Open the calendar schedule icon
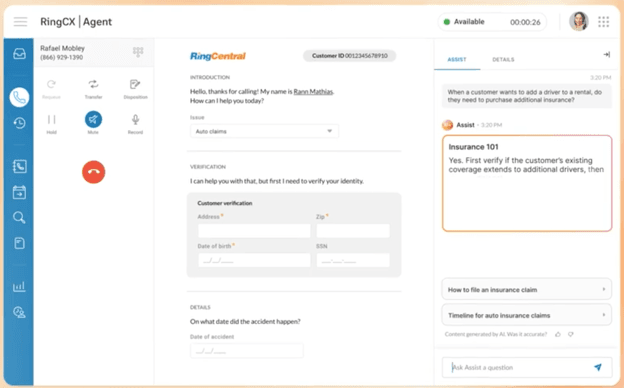624x388 pixels. pyautogui.click(x=19, y=192)
